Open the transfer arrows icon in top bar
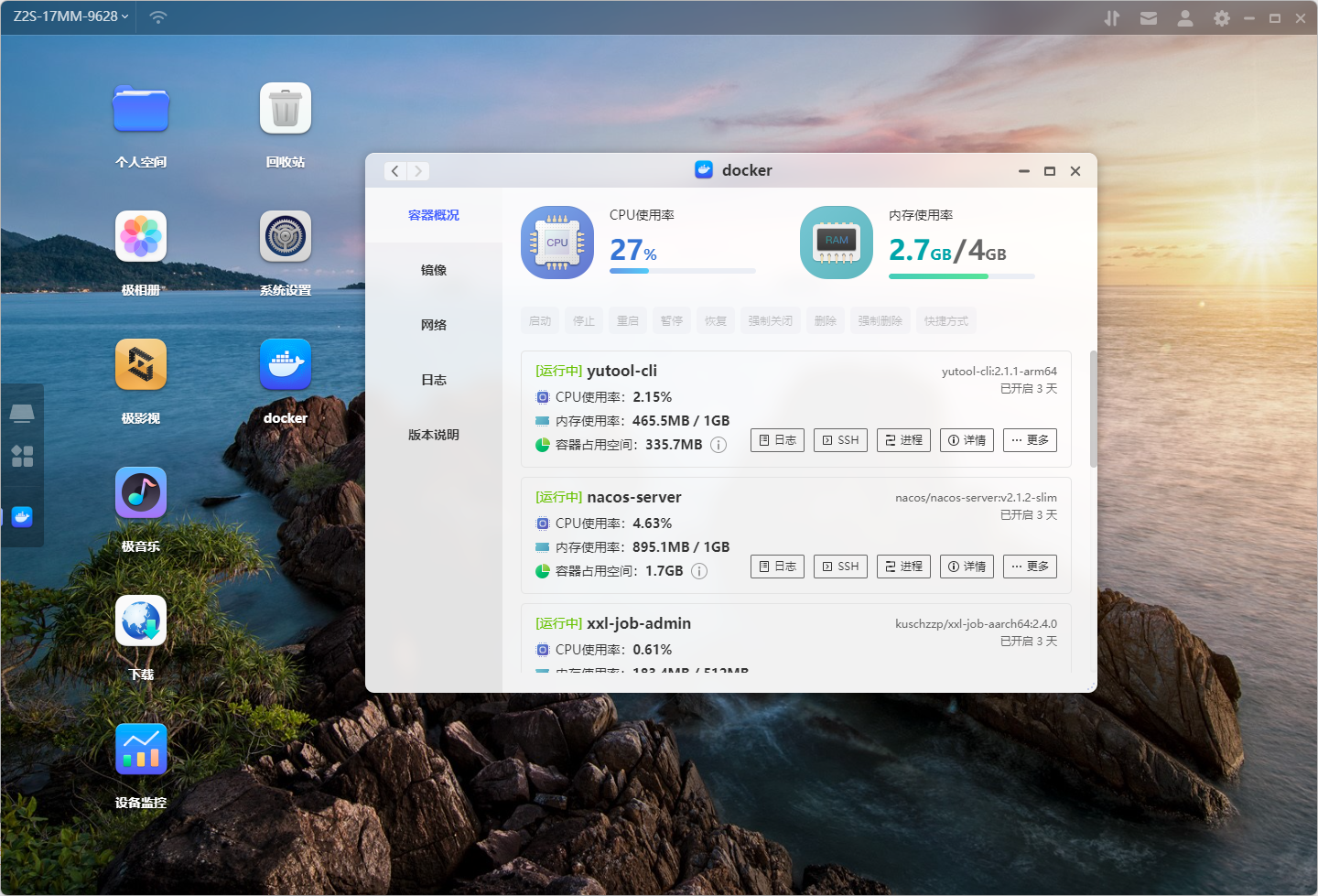Viewport: 1318px width, 896px height. 1112,18
